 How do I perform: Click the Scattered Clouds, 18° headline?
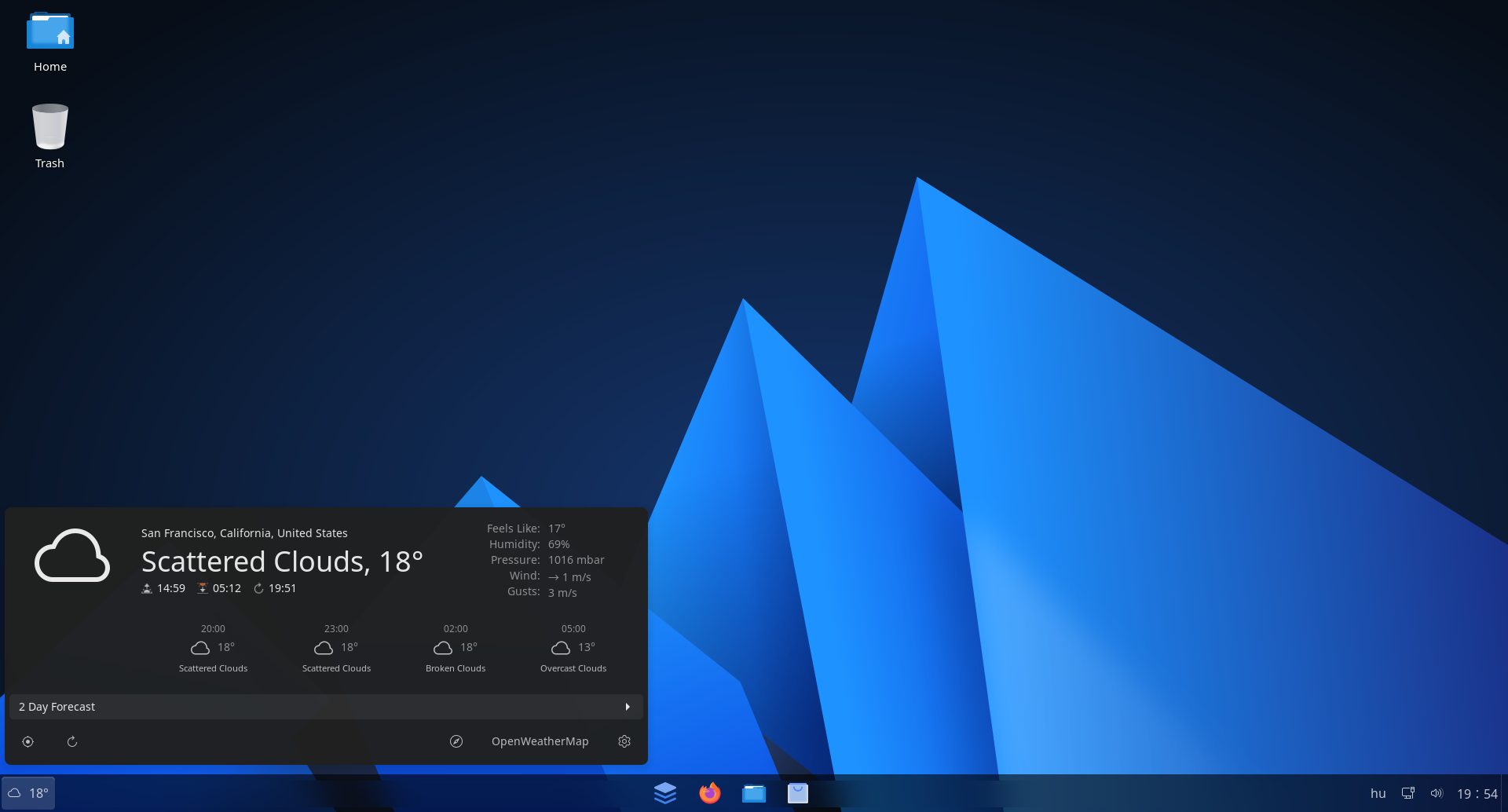pyautogui.click(x=282, y=561)
